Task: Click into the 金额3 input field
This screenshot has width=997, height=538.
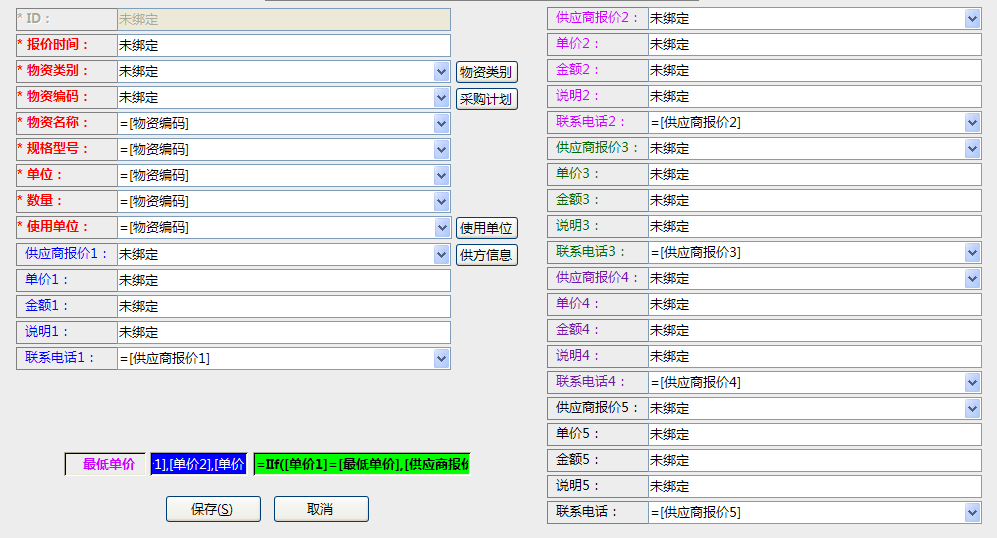Action: coord(815,201)
